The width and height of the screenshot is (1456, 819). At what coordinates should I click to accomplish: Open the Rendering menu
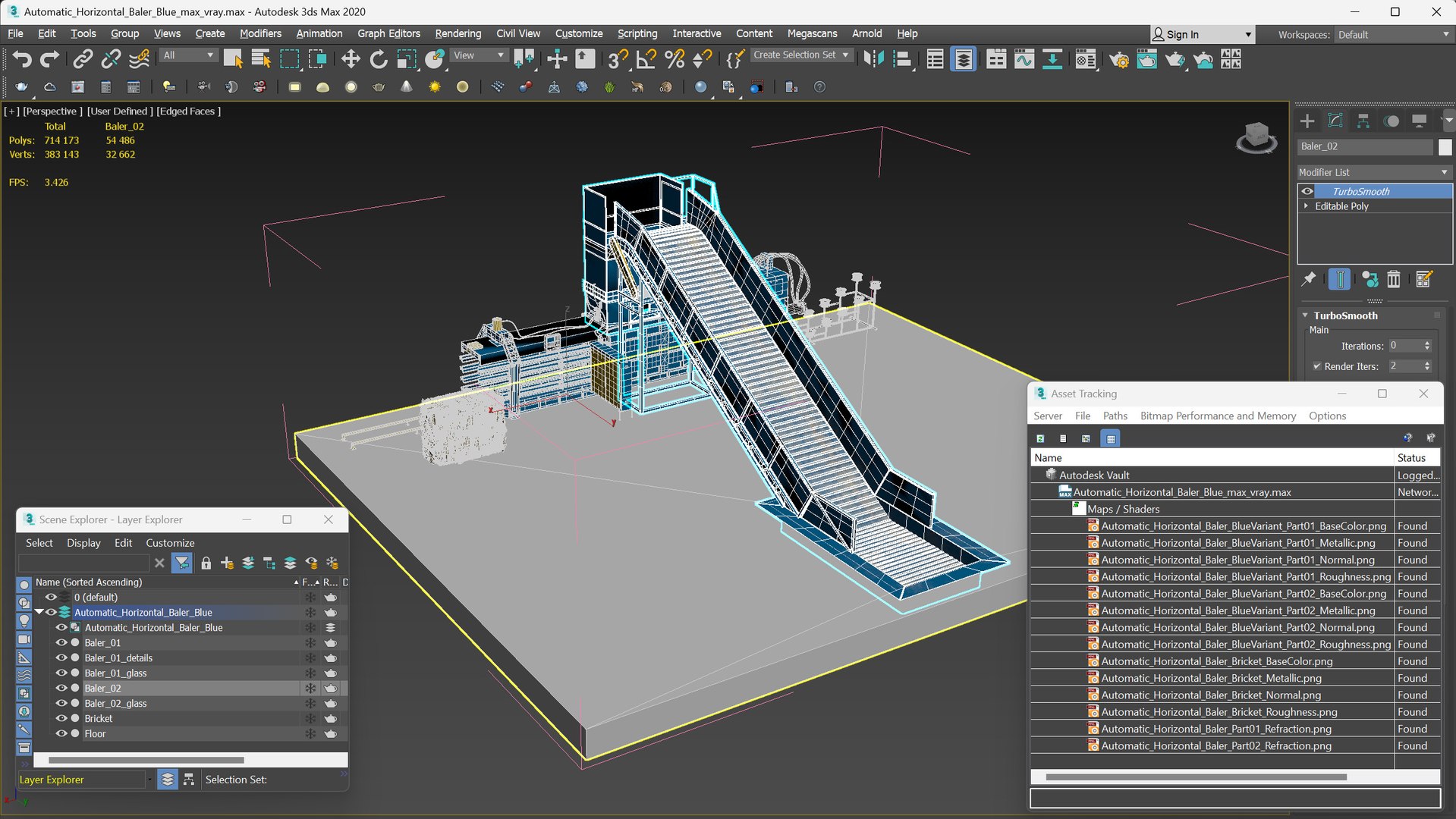(458, 33)
